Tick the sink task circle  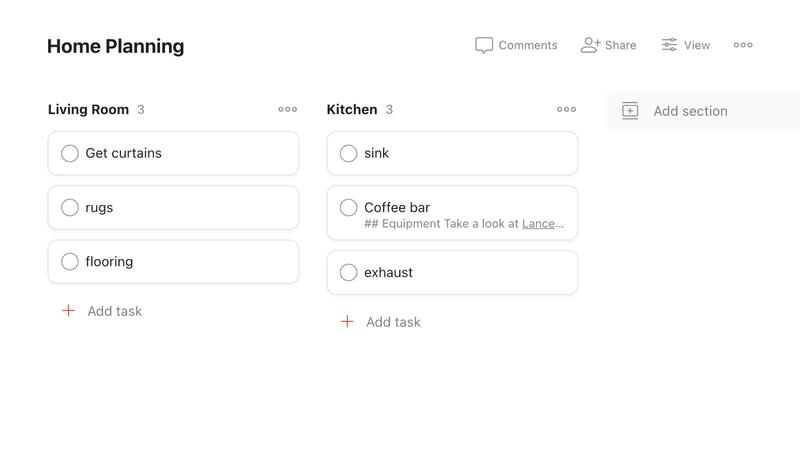[x=348, y=153]
